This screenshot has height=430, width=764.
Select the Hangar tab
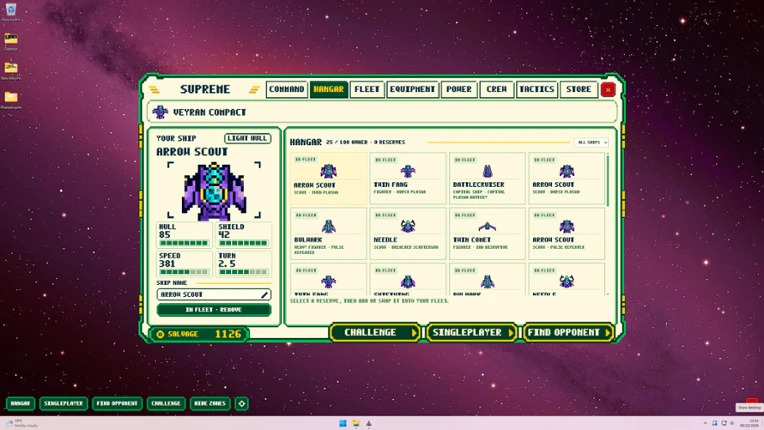click(329, 90)
